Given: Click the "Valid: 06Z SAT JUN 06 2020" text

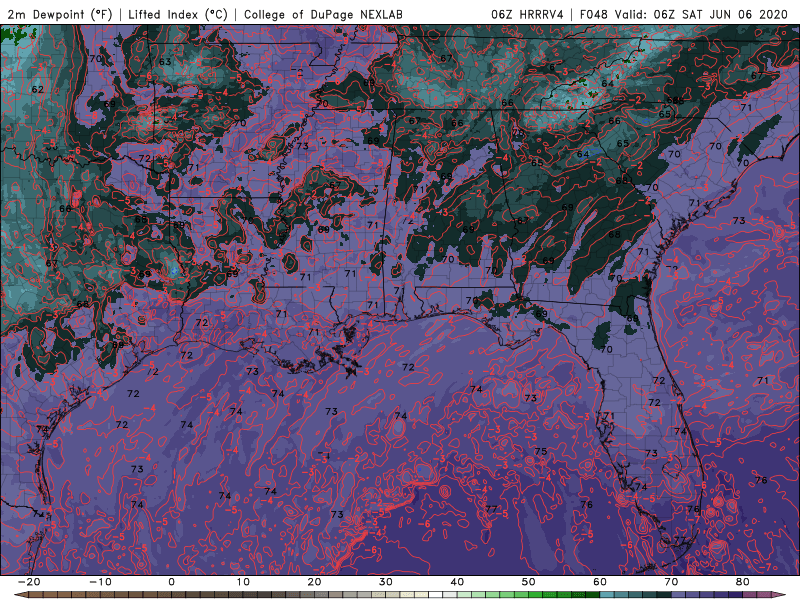Looking at the screenshot, I should [701, 14].
